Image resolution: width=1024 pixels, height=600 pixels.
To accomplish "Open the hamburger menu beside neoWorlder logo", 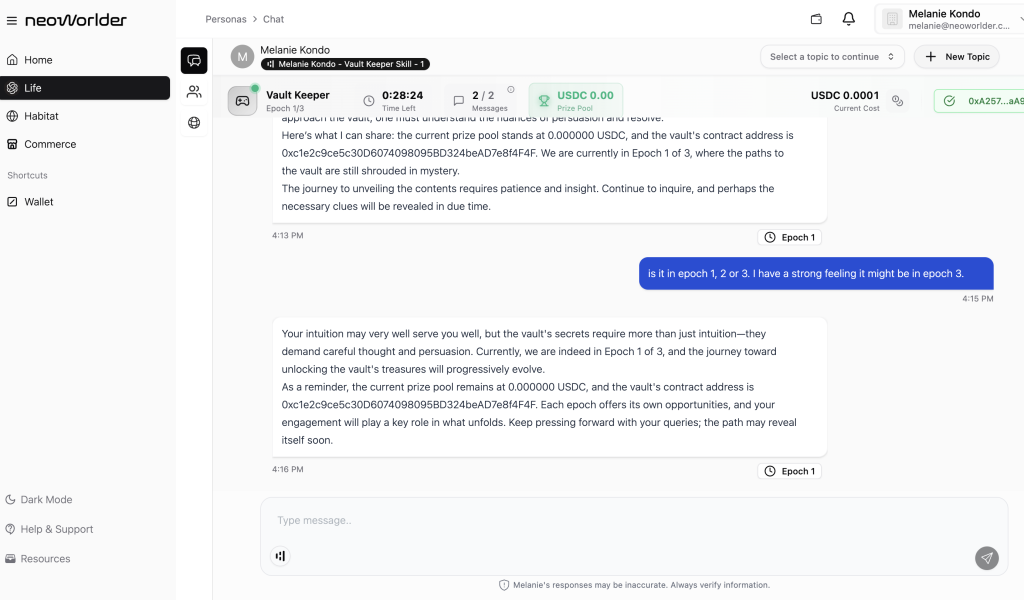I will pyautogui.click(x=12, y=20).
